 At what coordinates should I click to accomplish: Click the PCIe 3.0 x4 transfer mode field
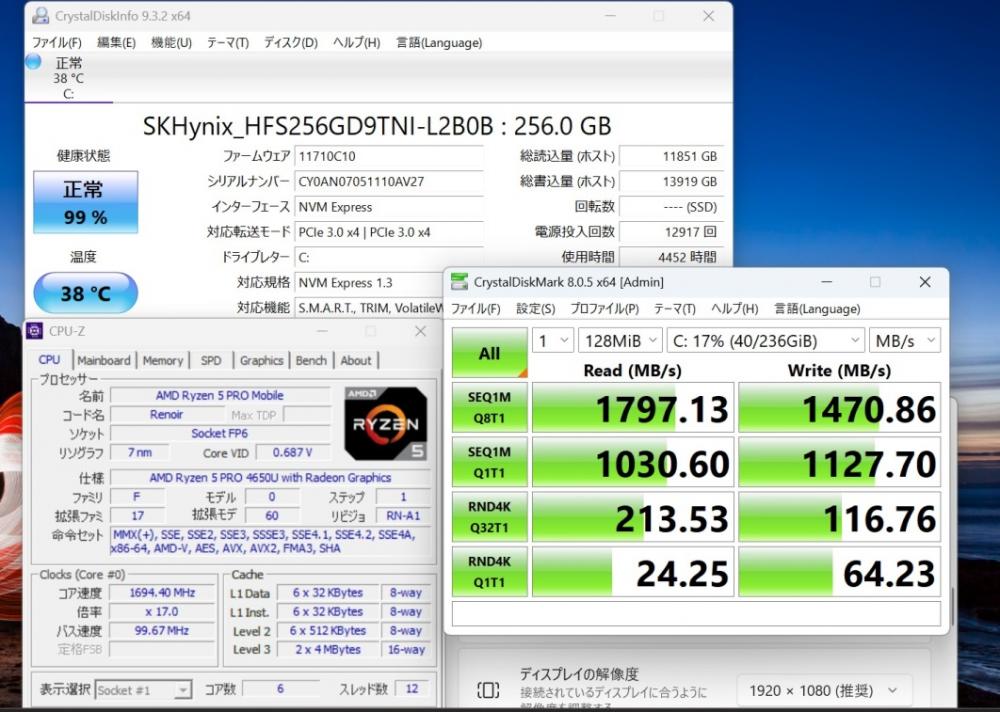[389, 232]
